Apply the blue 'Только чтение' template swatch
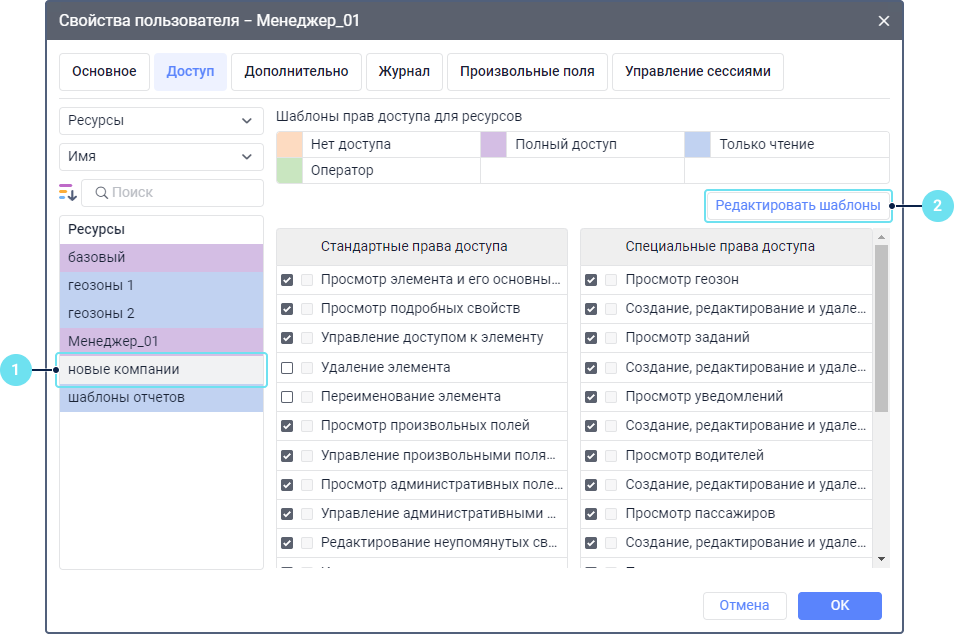Image resolution: width=954 pixels, height=634 pixels. (698, 145)
